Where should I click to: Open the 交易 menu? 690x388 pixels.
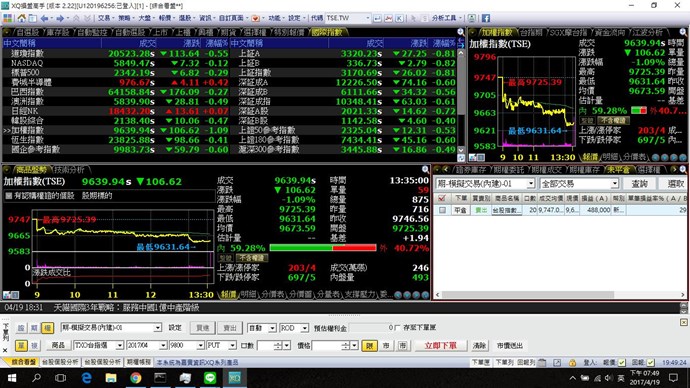pos(106,18)
